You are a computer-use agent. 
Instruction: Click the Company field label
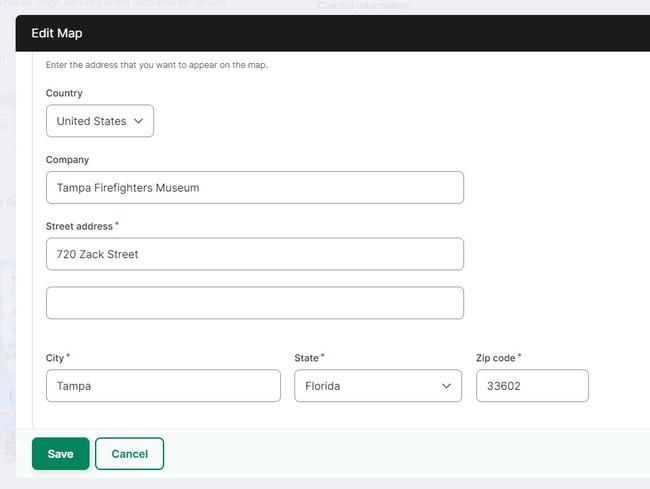(x=67, y=159)
